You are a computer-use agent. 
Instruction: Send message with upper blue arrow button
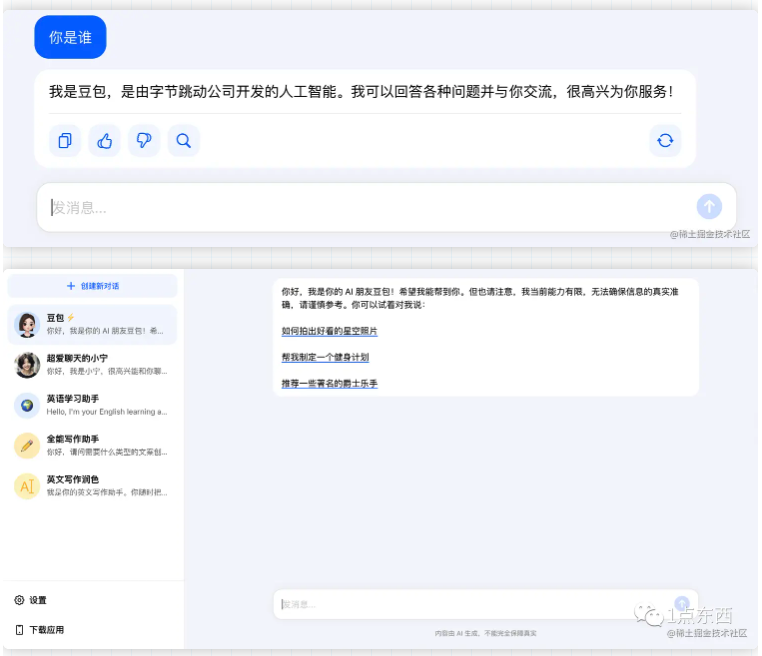(709, 207)
